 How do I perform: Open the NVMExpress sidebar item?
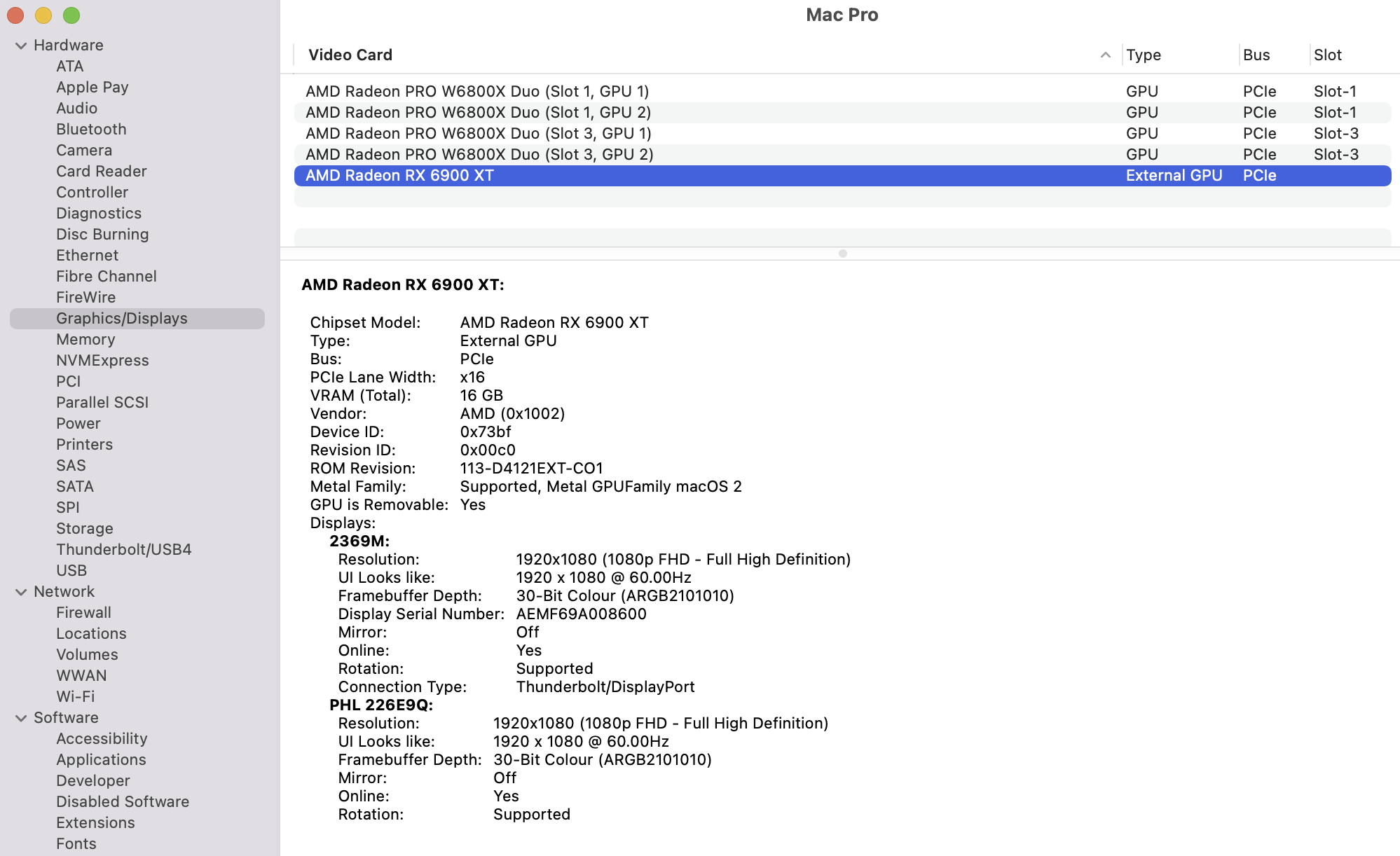point(102,360)
